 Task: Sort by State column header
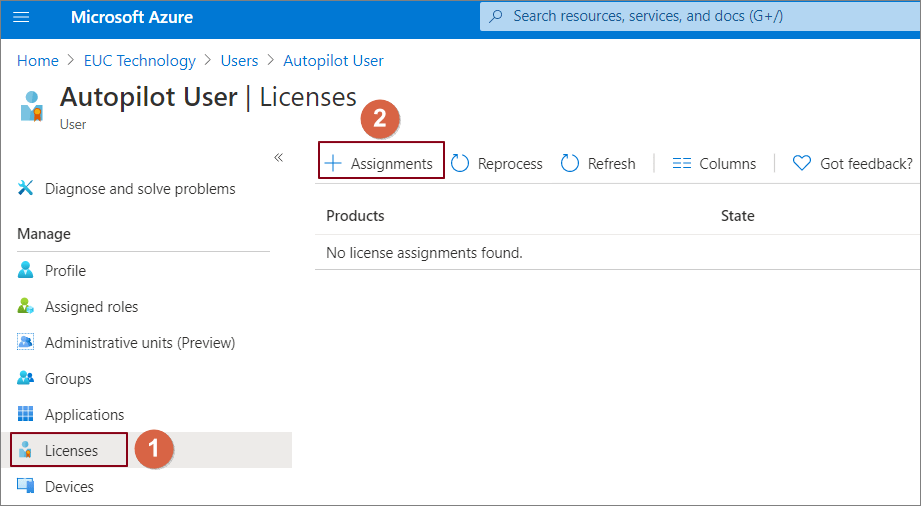pos(738,216)
